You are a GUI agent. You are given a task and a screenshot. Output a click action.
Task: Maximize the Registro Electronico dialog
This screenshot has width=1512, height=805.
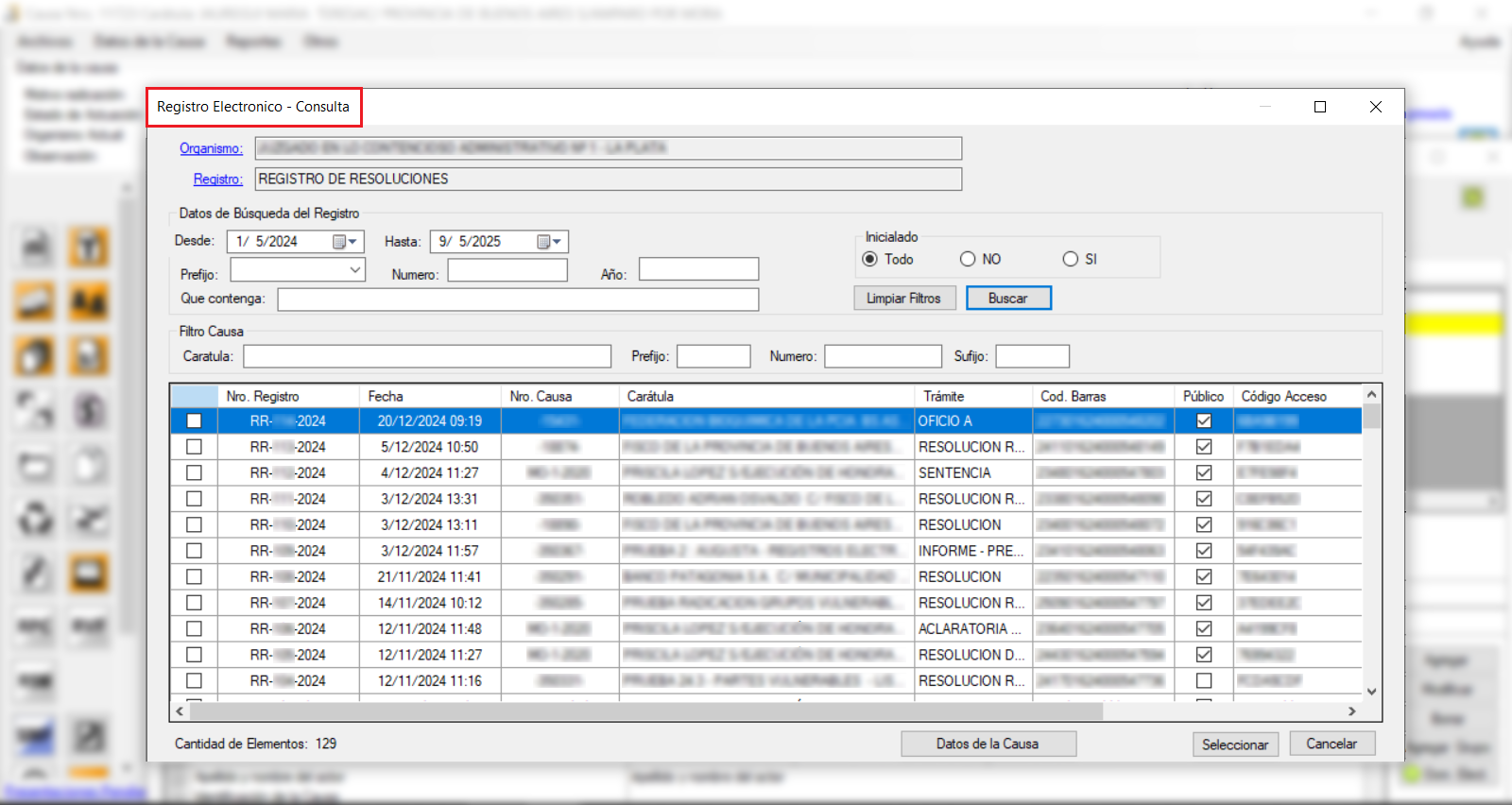coord(1320,107)
